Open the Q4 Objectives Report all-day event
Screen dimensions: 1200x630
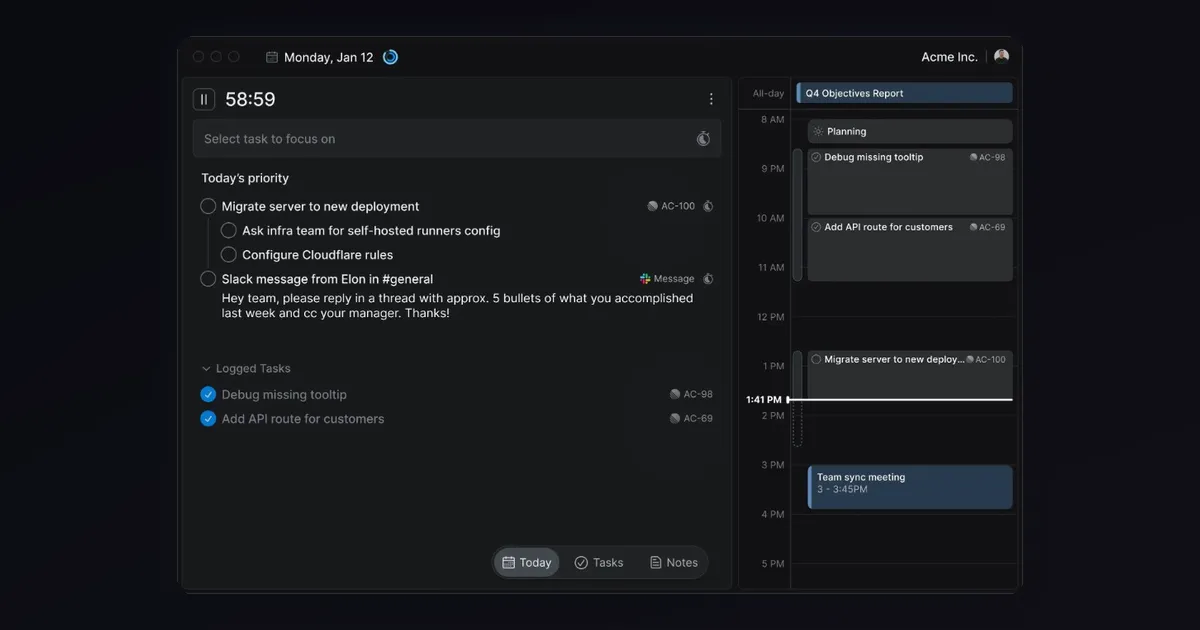[x=904, y=93]
